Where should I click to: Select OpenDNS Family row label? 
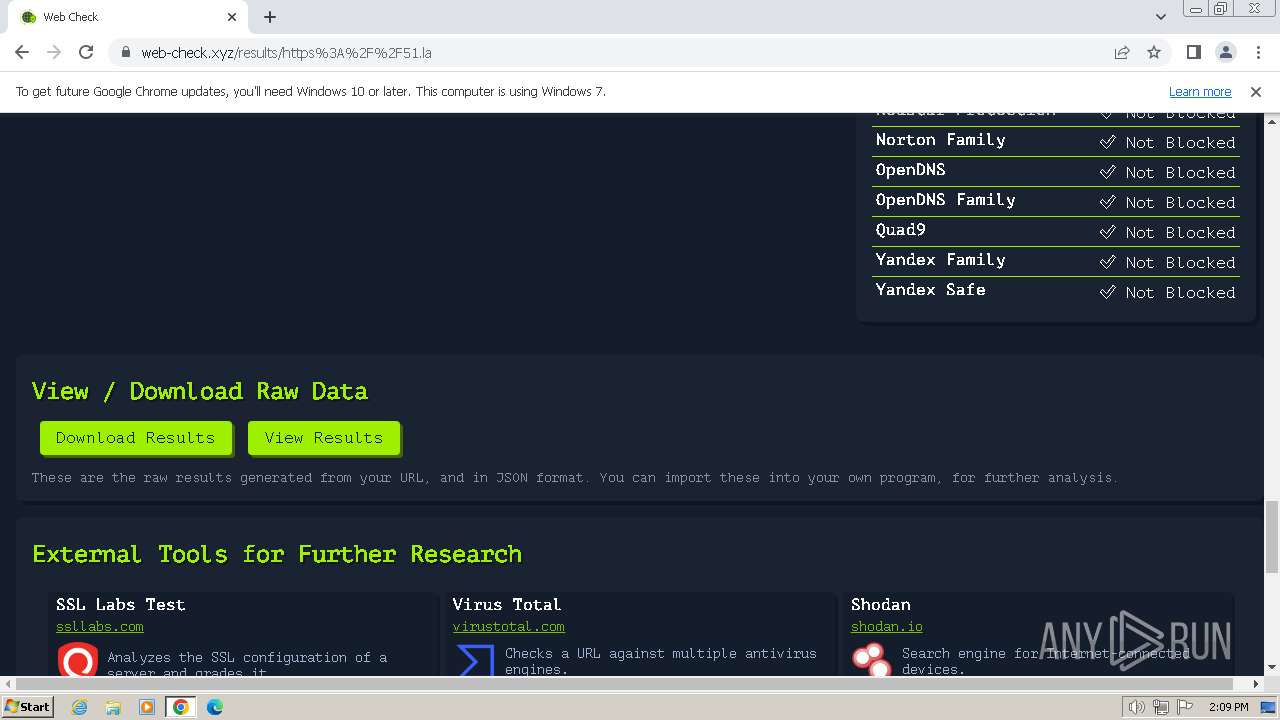click(945, 200)
